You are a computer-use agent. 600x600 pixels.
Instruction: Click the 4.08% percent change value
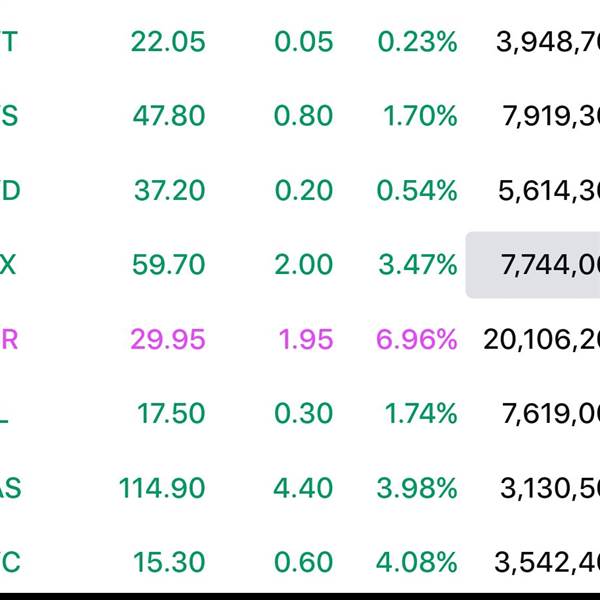pos(416,562)
